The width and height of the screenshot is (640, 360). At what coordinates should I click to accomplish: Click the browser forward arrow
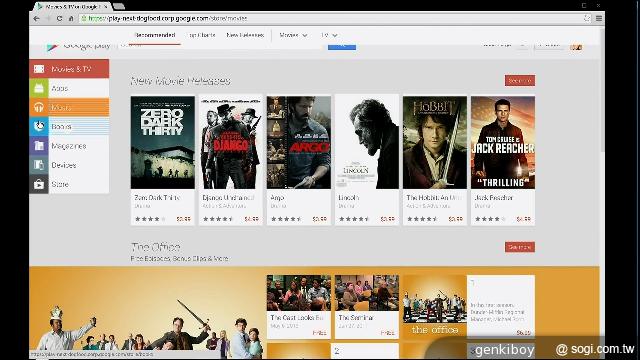coord(48,18)
